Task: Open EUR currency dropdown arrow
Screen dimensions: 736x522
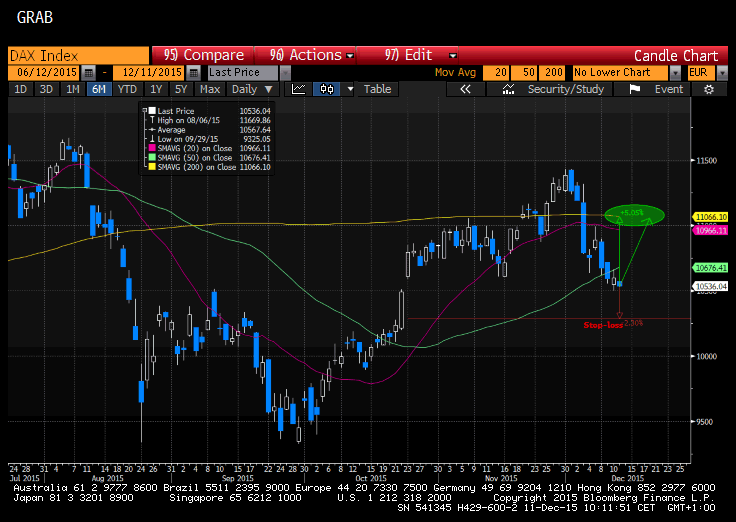Action: coord(722,73)
